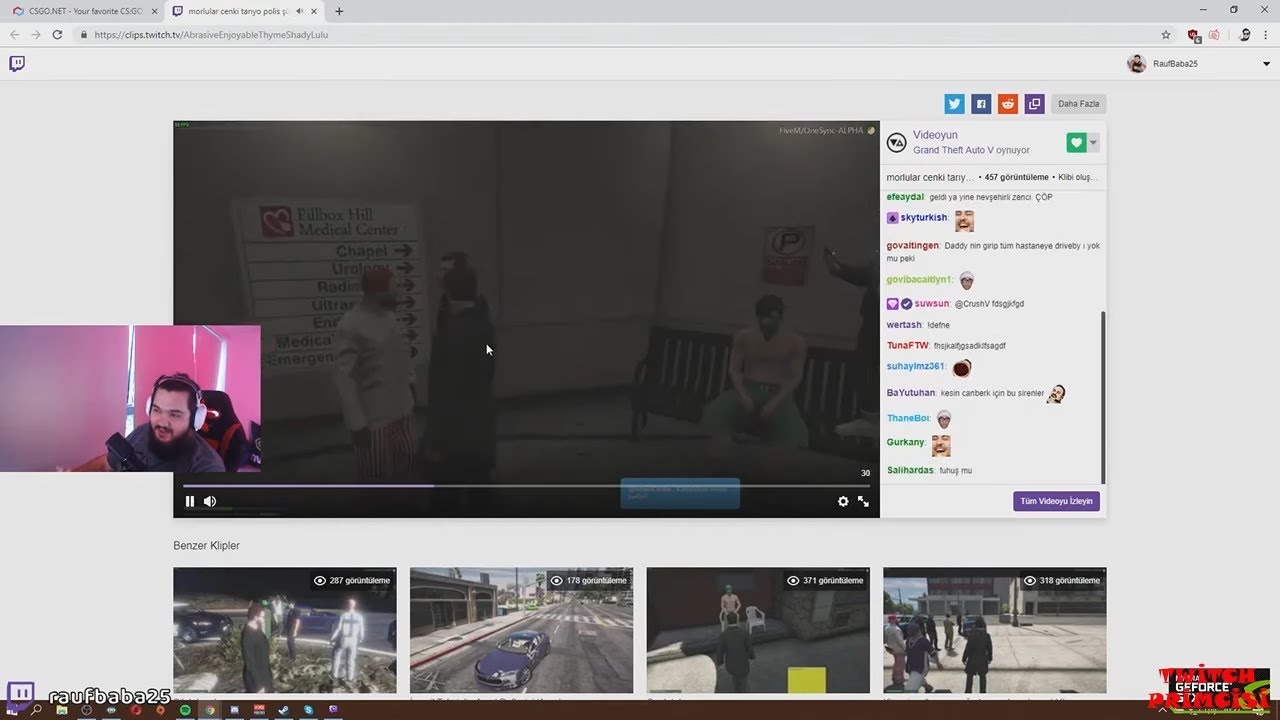The image size is (1280, 720).
Task: Click the Benzer Klipler heading
Action: click(206, 546)
